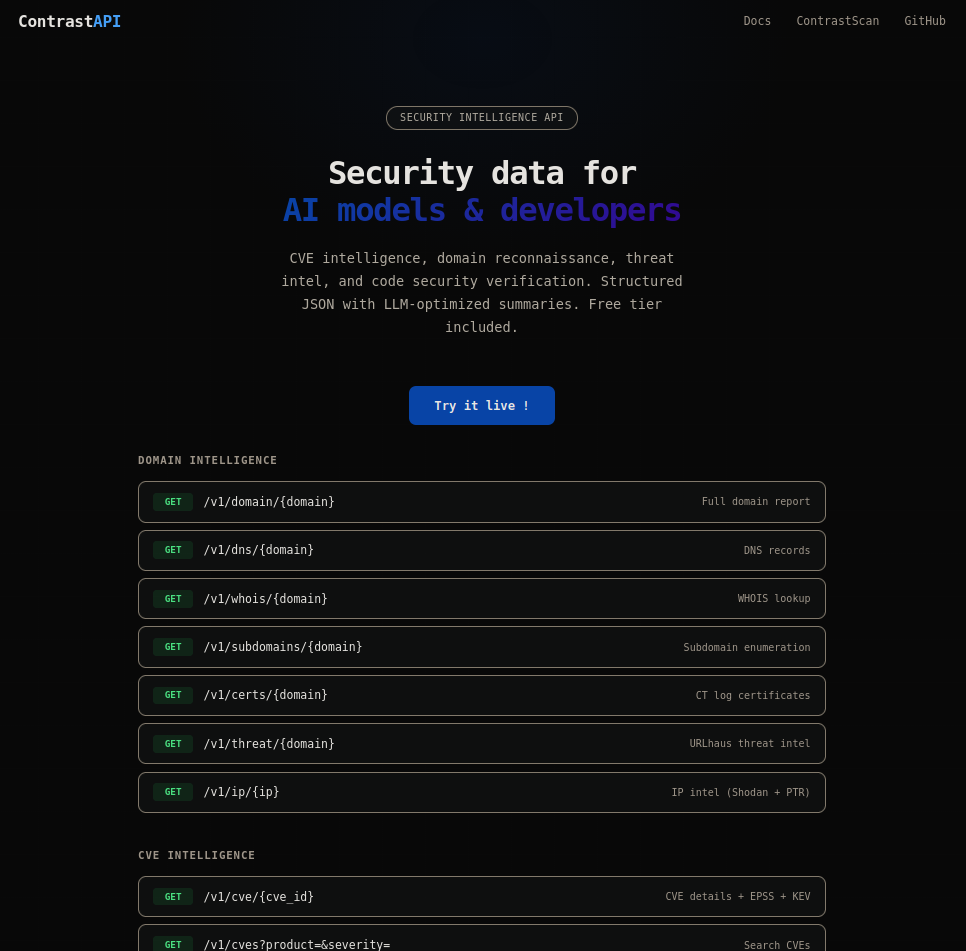Click the "DNS records" description
Screen dimensions: 966x951
point(776,550)
